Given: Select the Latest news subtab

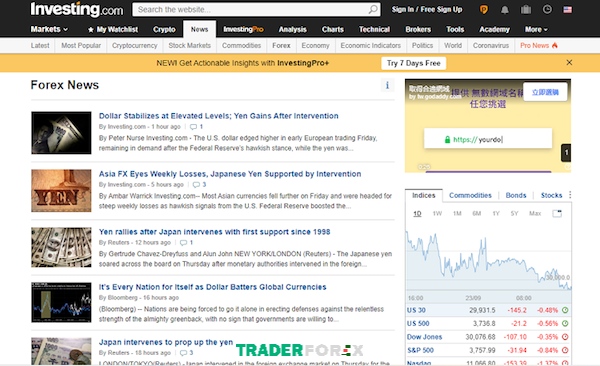Looking at the screenshot, I should [40, 46].
